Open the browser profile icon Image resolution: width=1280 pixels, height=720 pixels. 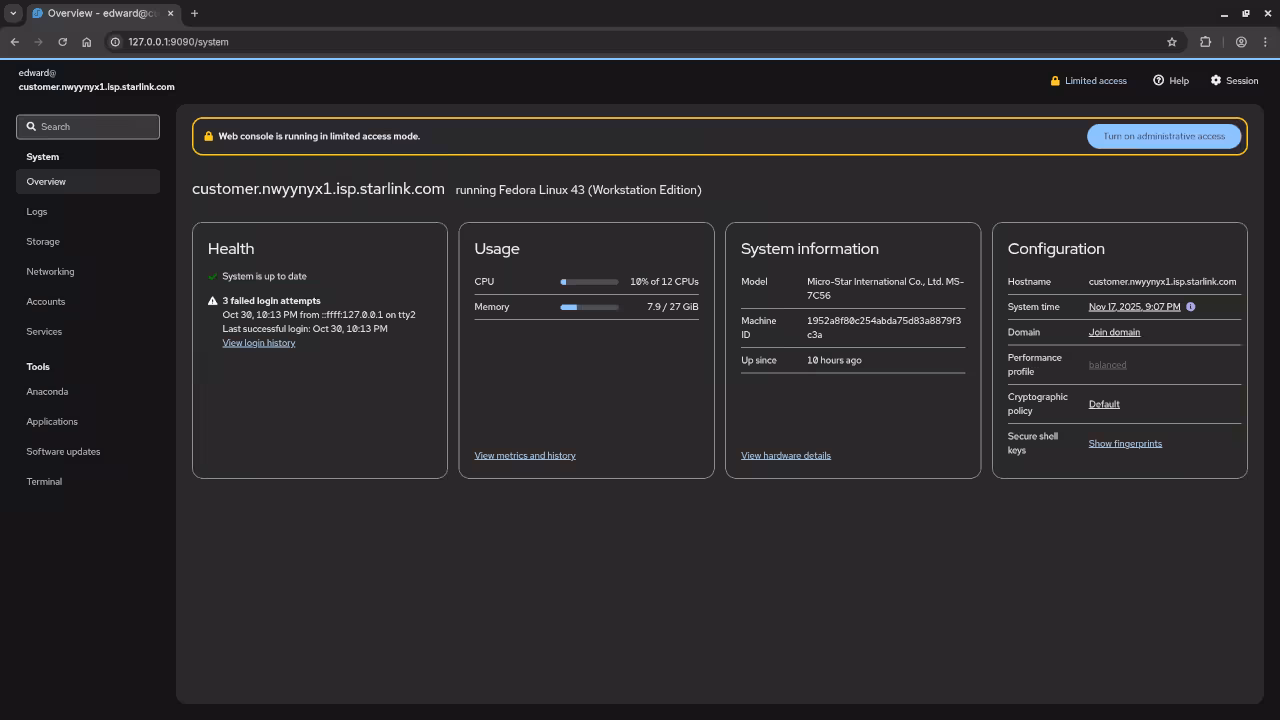click(x=1241, y=42)
